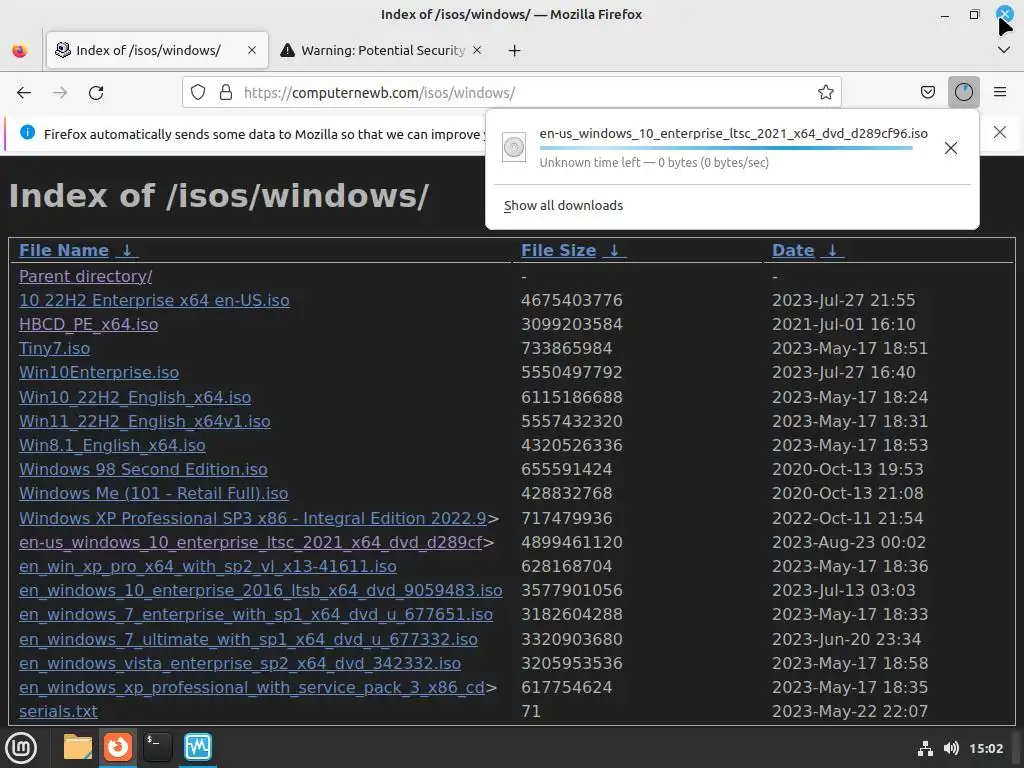Click Win11_22H2_English_x64v1.iso link
Viewport: 1024px width, 768px height.
[144, 422]
